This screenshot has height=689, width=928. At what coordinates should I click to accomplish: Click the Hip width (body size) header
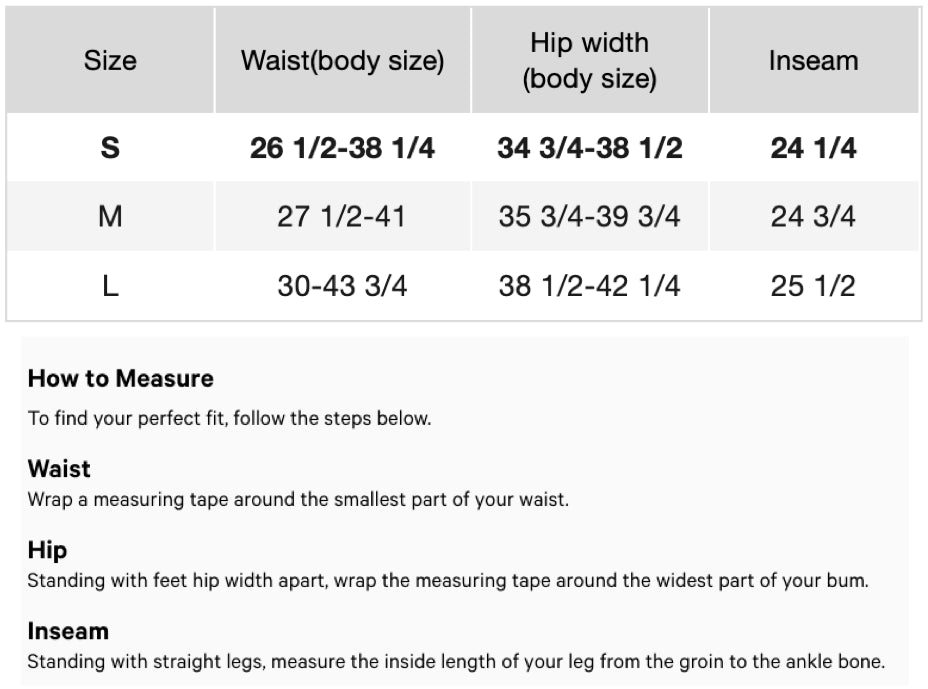point(589,61)
